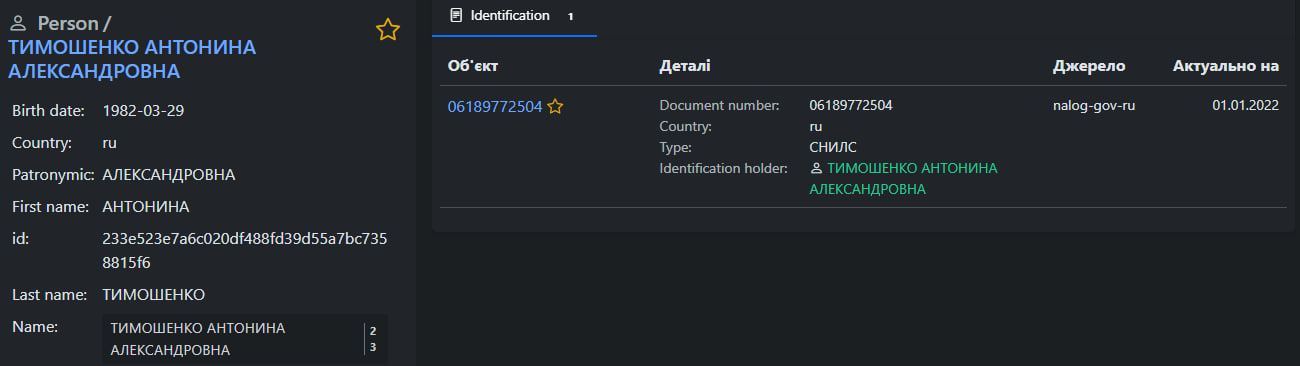
Task: Sort by the Джерело column header
Action: click(1089, 66)
